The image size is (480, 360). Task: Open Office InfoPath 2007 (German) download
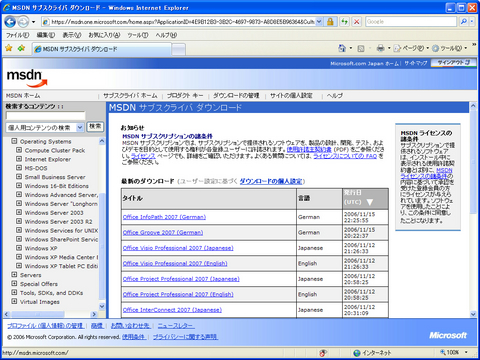coord(164,217)
